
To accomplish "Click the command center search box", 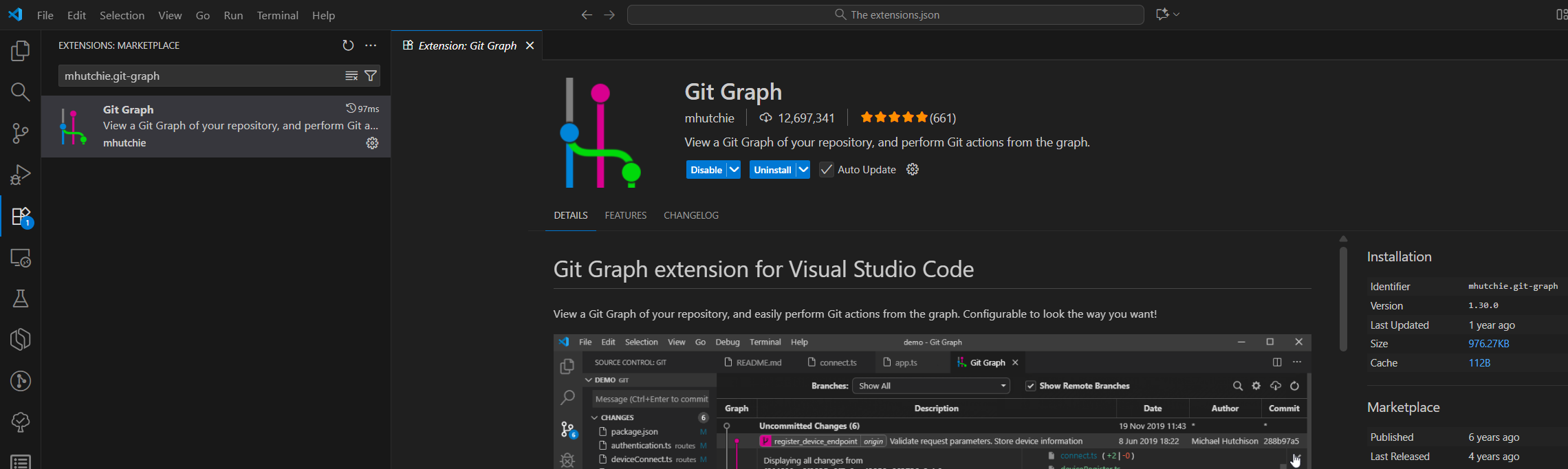I will click(886, 14).
